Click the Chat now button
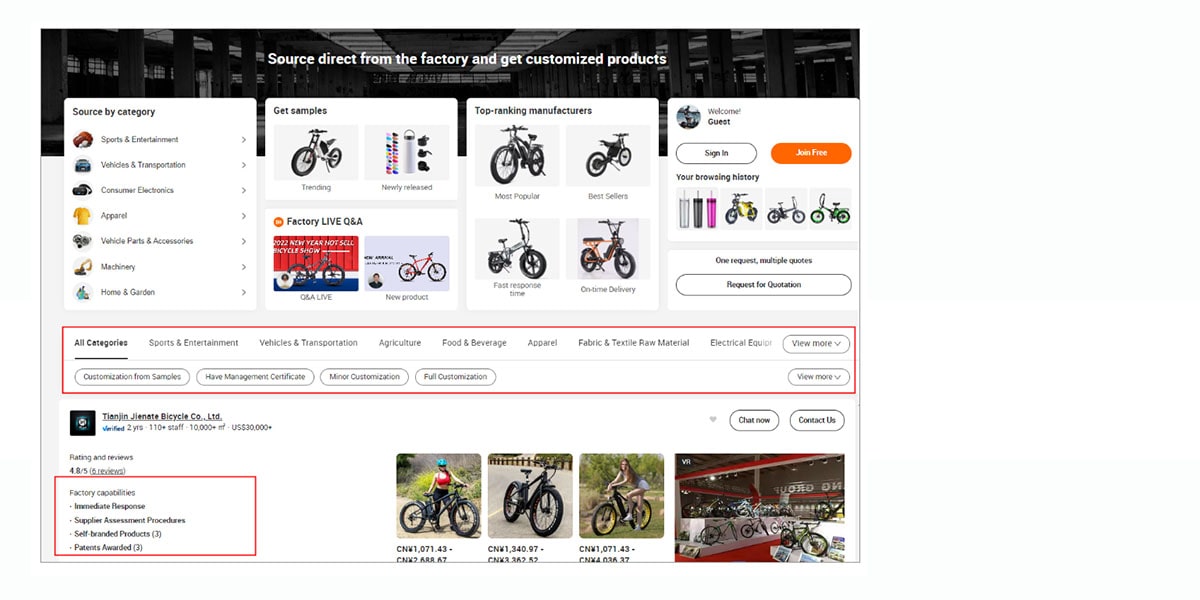Screen dimensions: 1200x600 pos(755,420)
